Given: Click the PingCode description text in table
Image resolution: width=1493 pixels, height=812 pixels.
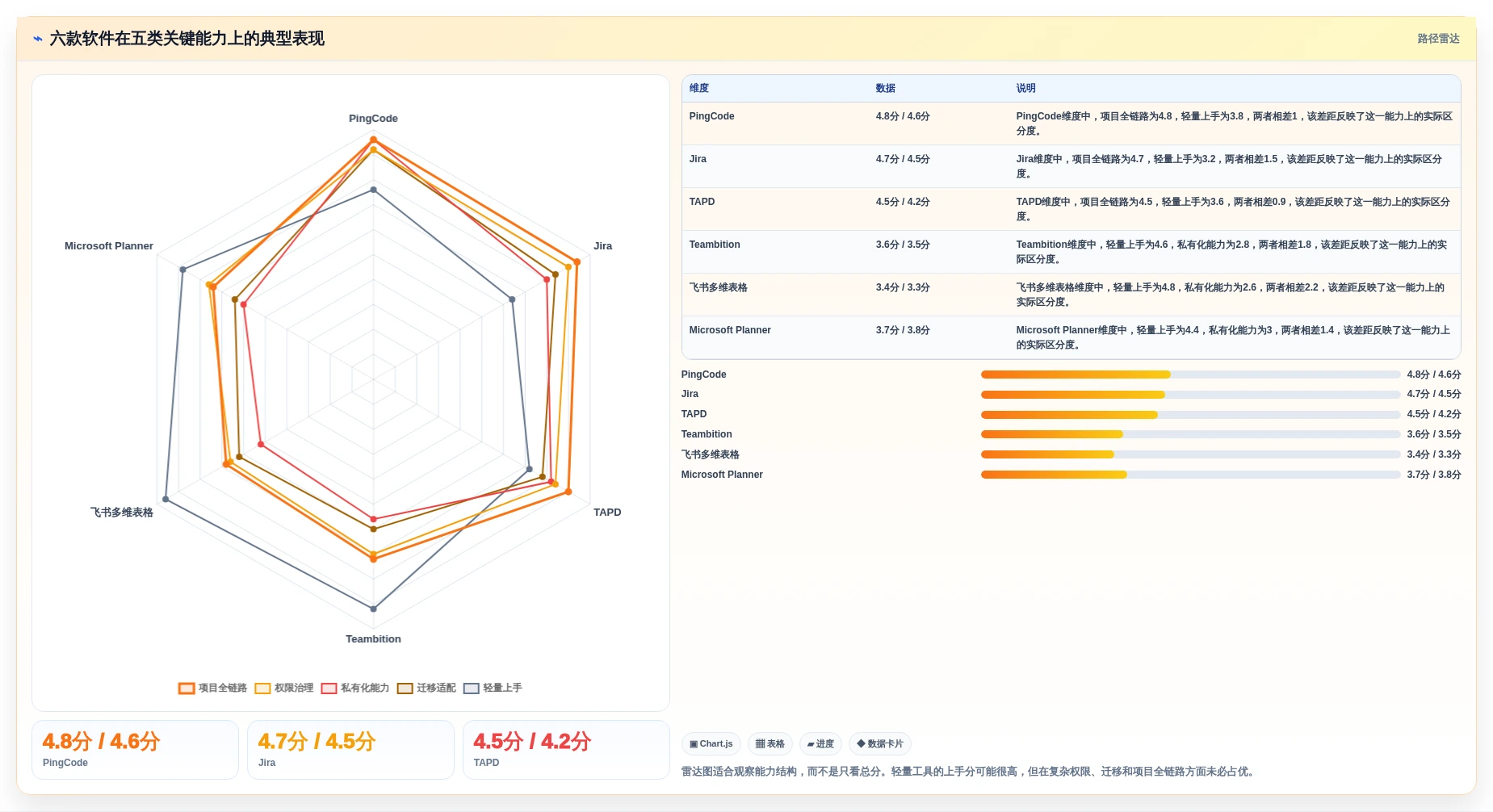Looking at the screenshot, I should click(x=1234, y=123).
